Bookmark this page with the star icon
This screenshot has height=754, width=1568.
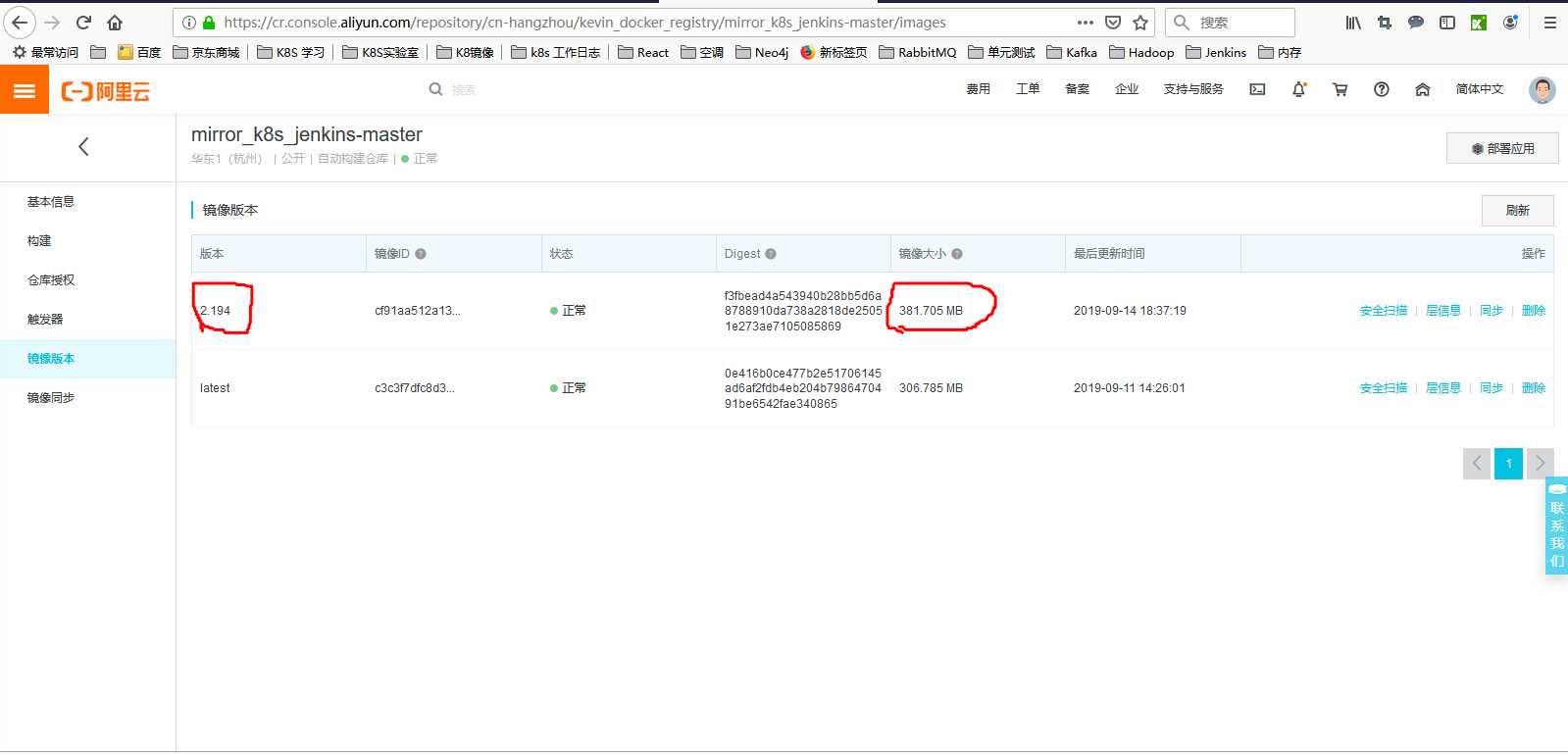(1140, 23)
